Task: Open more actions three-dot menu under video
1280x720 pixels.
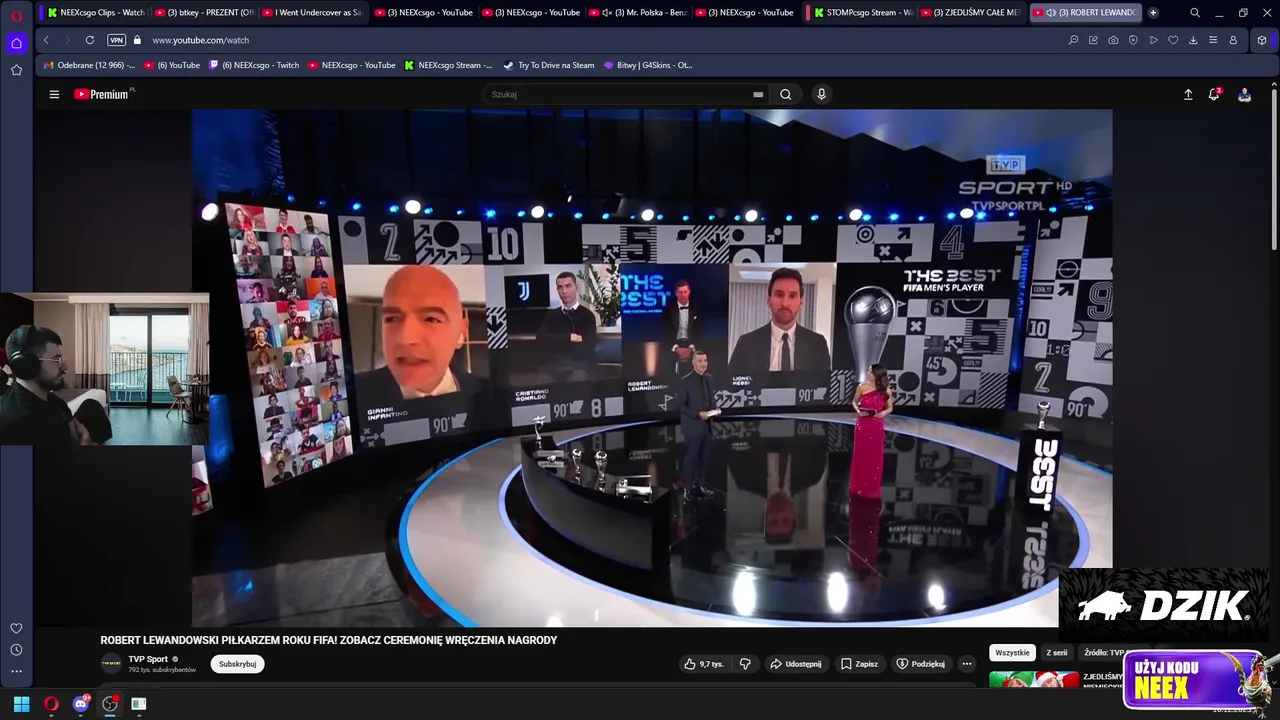Action: (x=966, y=664)
